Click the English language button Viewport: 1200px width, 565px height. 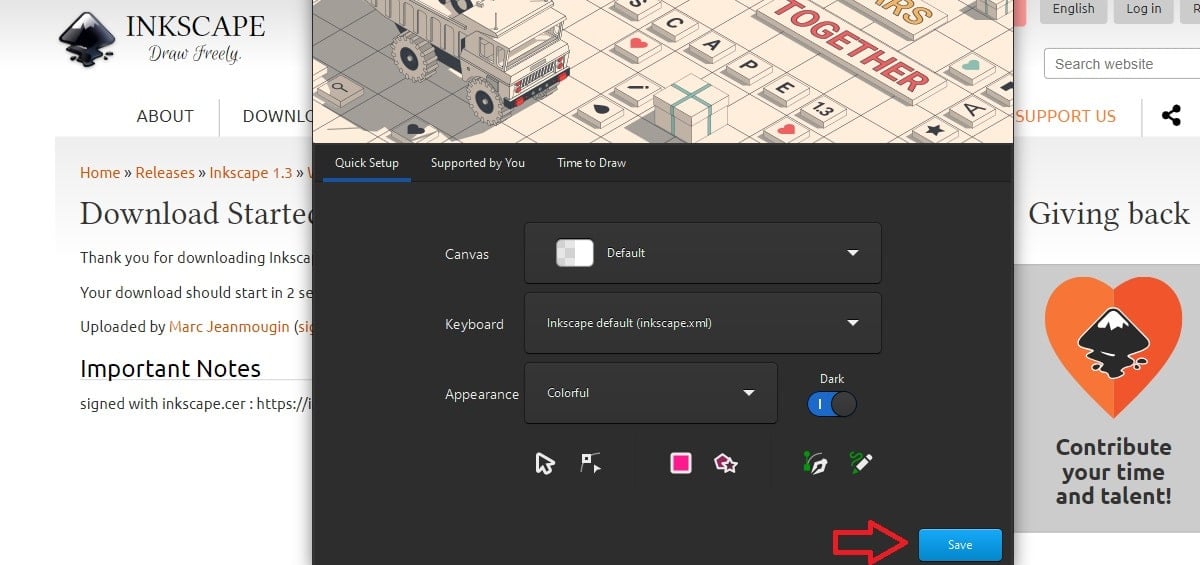coord(1074,9)
